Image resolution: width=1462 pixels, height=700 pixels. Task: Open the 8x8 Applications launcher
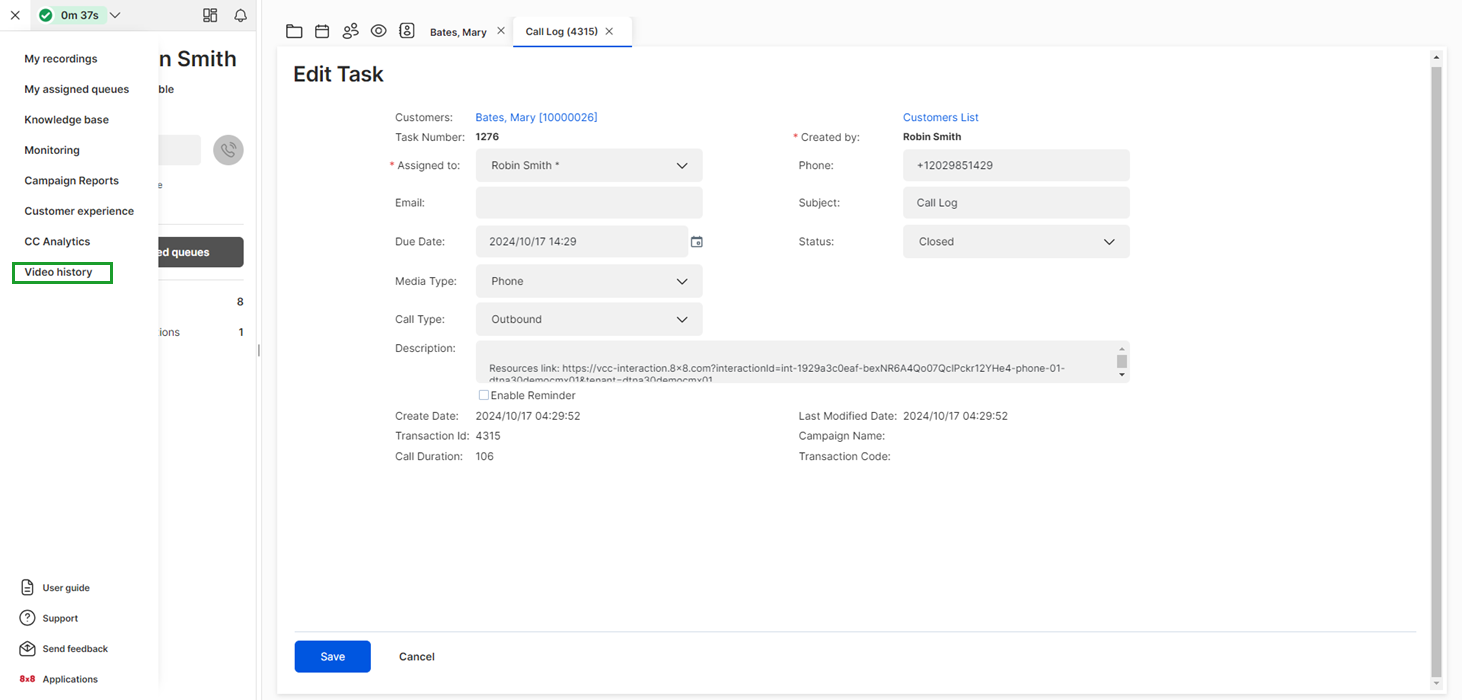click(x=59, y=679)
